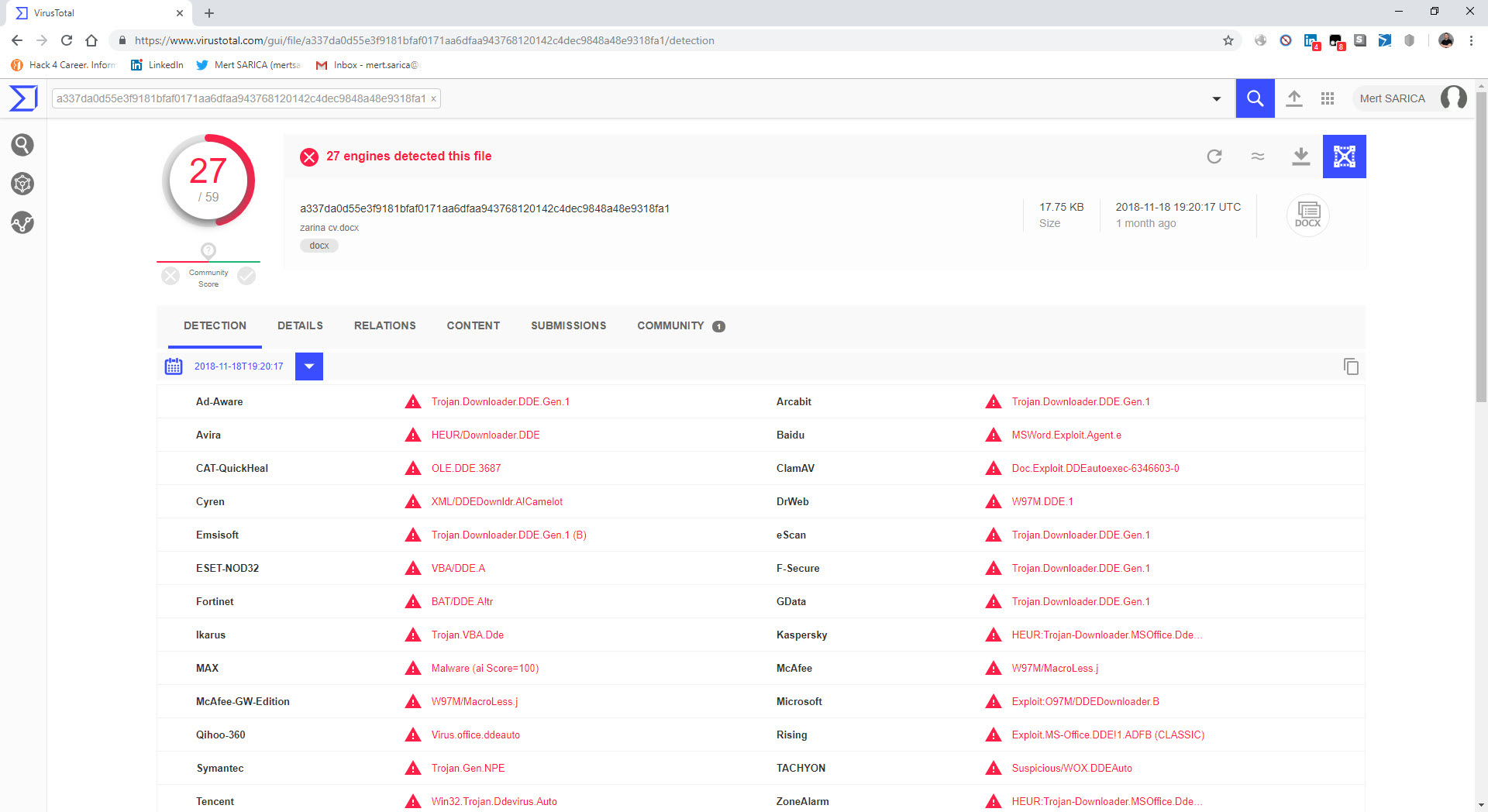This screenshot has height=812, width=1488.
Task: Click the Fortinet BAT/DDE.Altr result
Action: click(x=462, y=601)
